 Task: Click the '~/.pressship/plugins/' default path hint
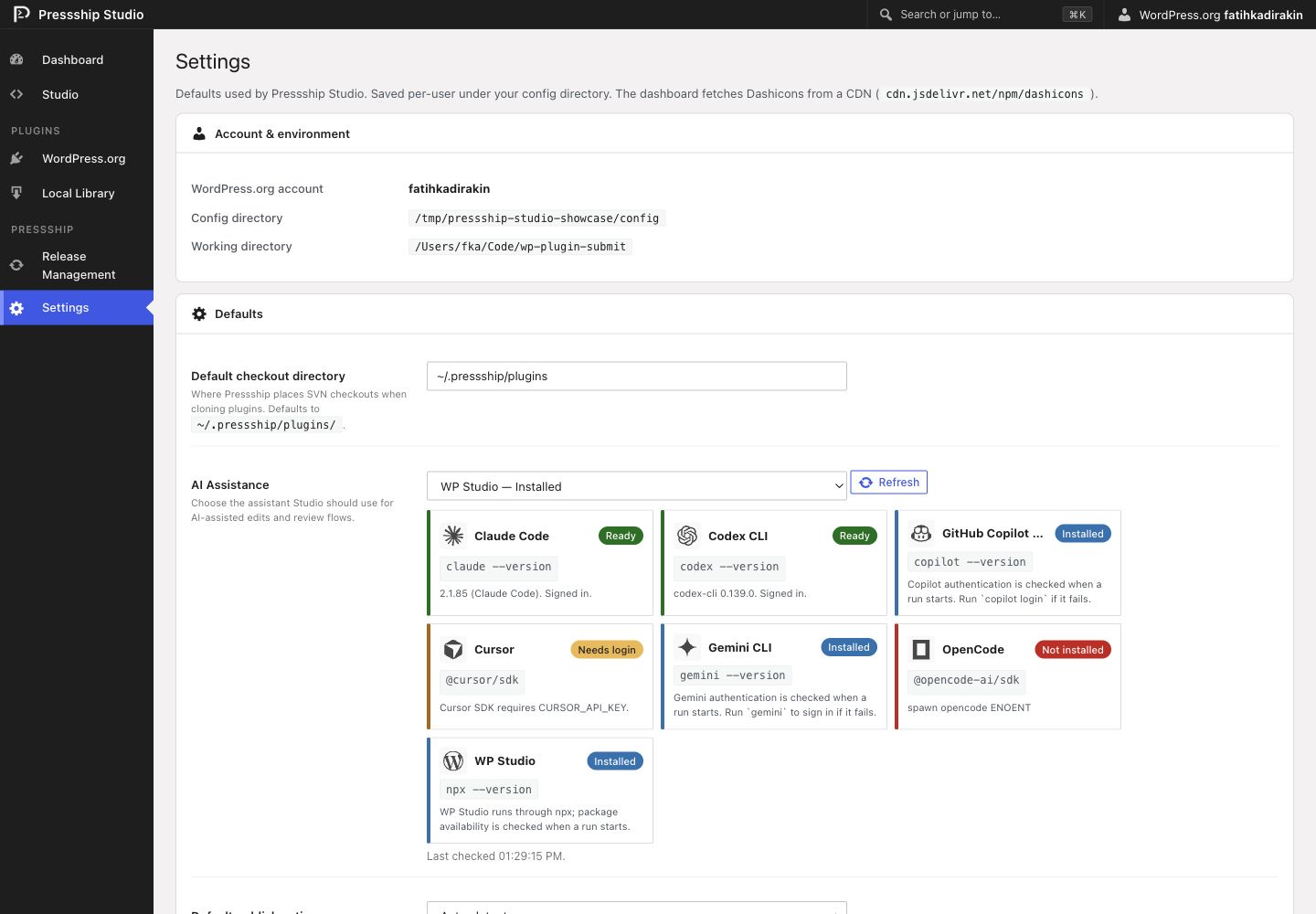(x=267, y=425)
